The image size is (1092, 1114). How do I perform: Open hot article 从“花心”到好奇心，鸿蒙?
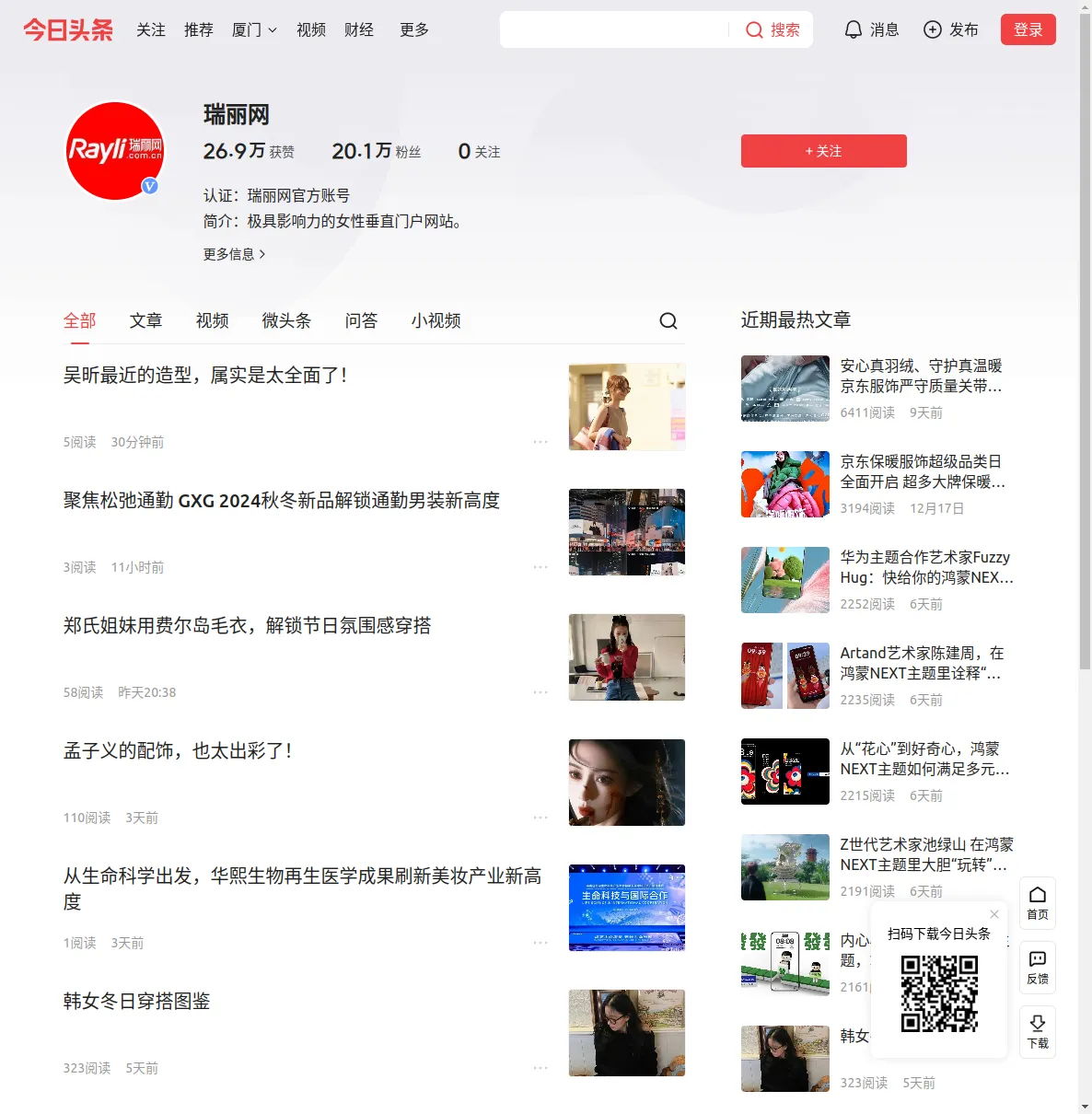tap(925, 759)
